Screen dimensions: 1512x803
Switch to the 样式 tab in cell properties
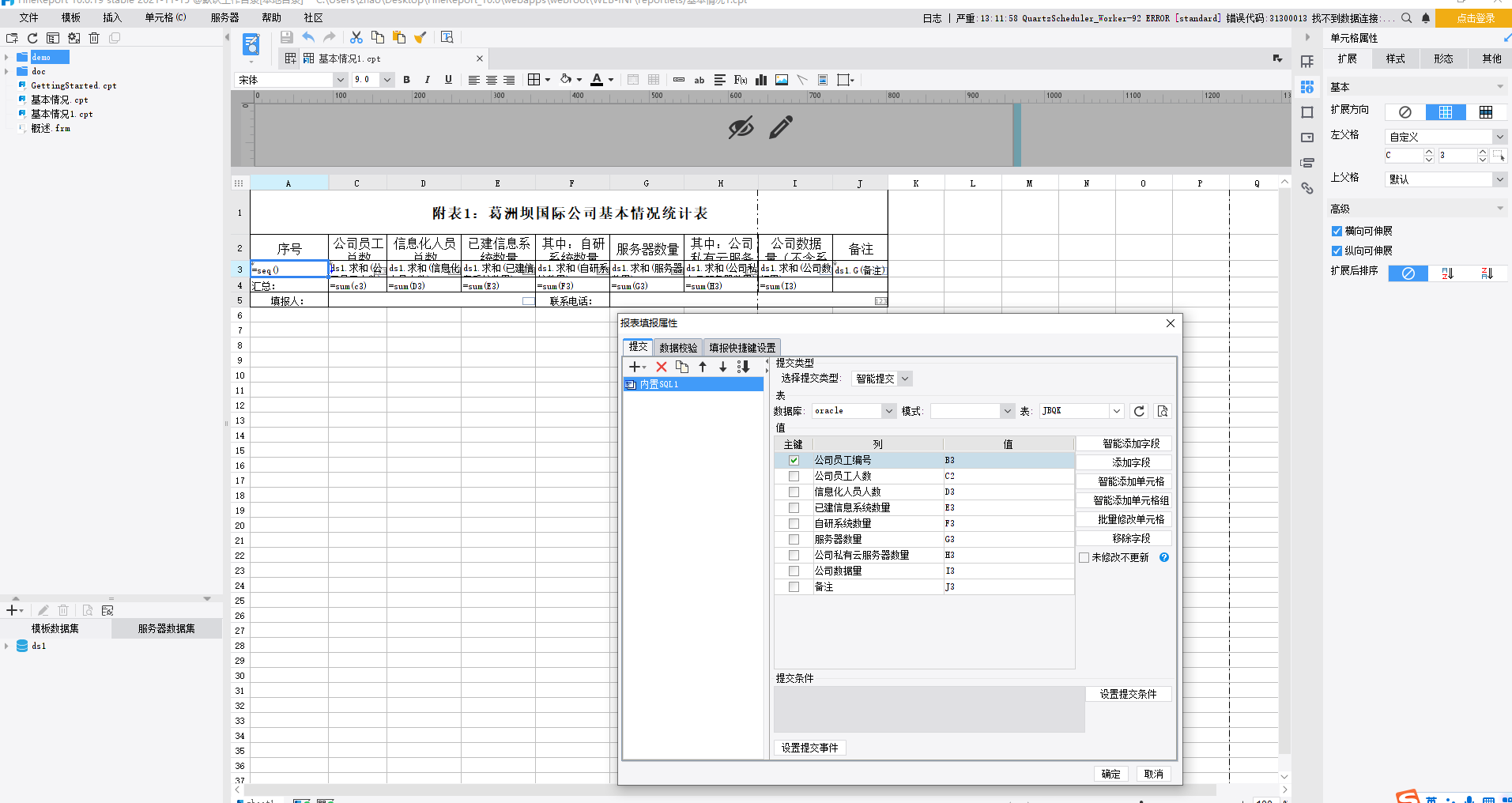tap(1396, 58)
